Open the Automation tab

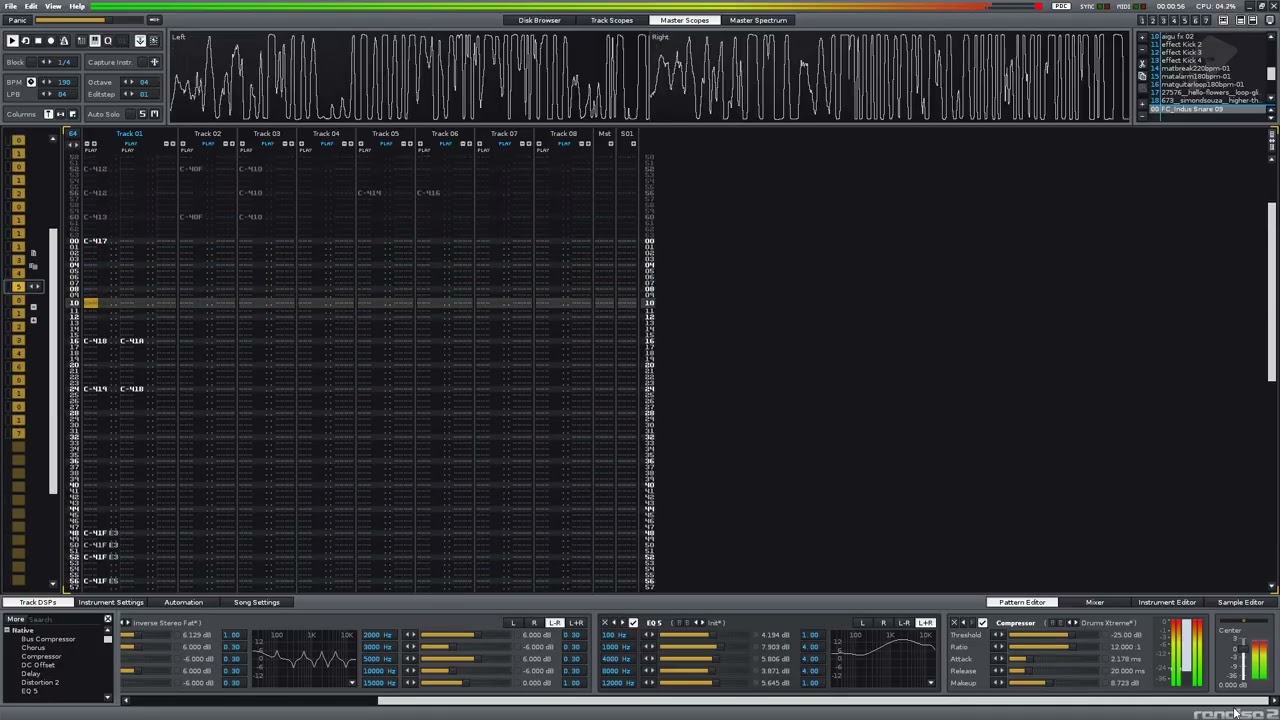click(x=183, y=602)
